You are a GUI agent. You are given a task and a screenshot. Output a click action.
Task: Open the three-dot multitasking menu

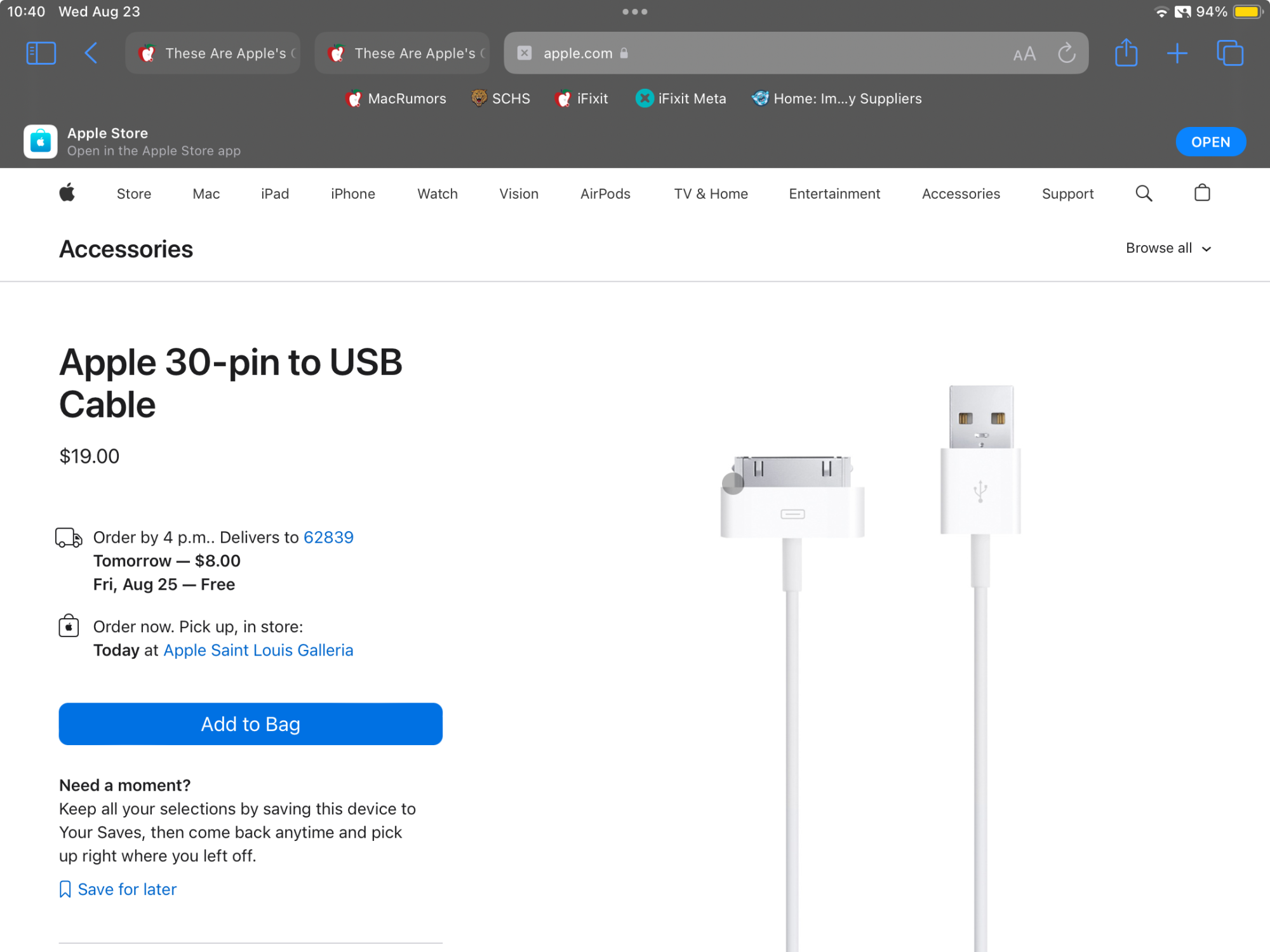(634, 11)
